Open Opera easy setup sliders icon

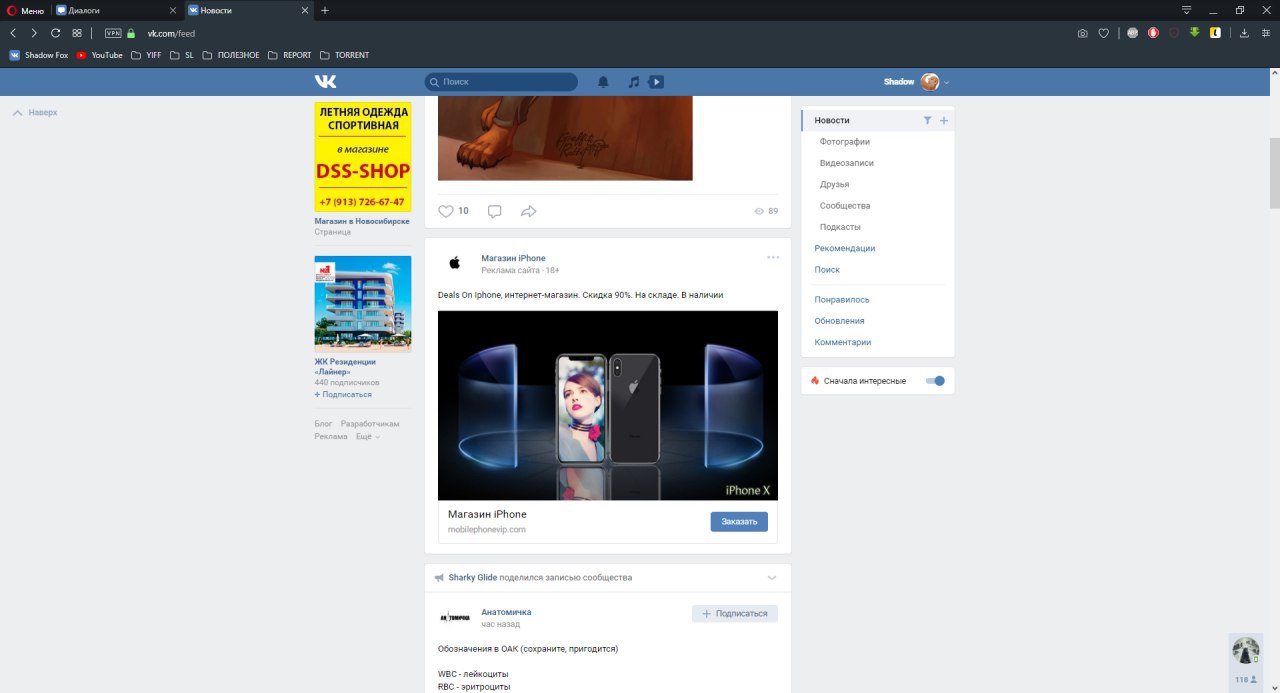pyautogui.click(x=1265, y=33)
